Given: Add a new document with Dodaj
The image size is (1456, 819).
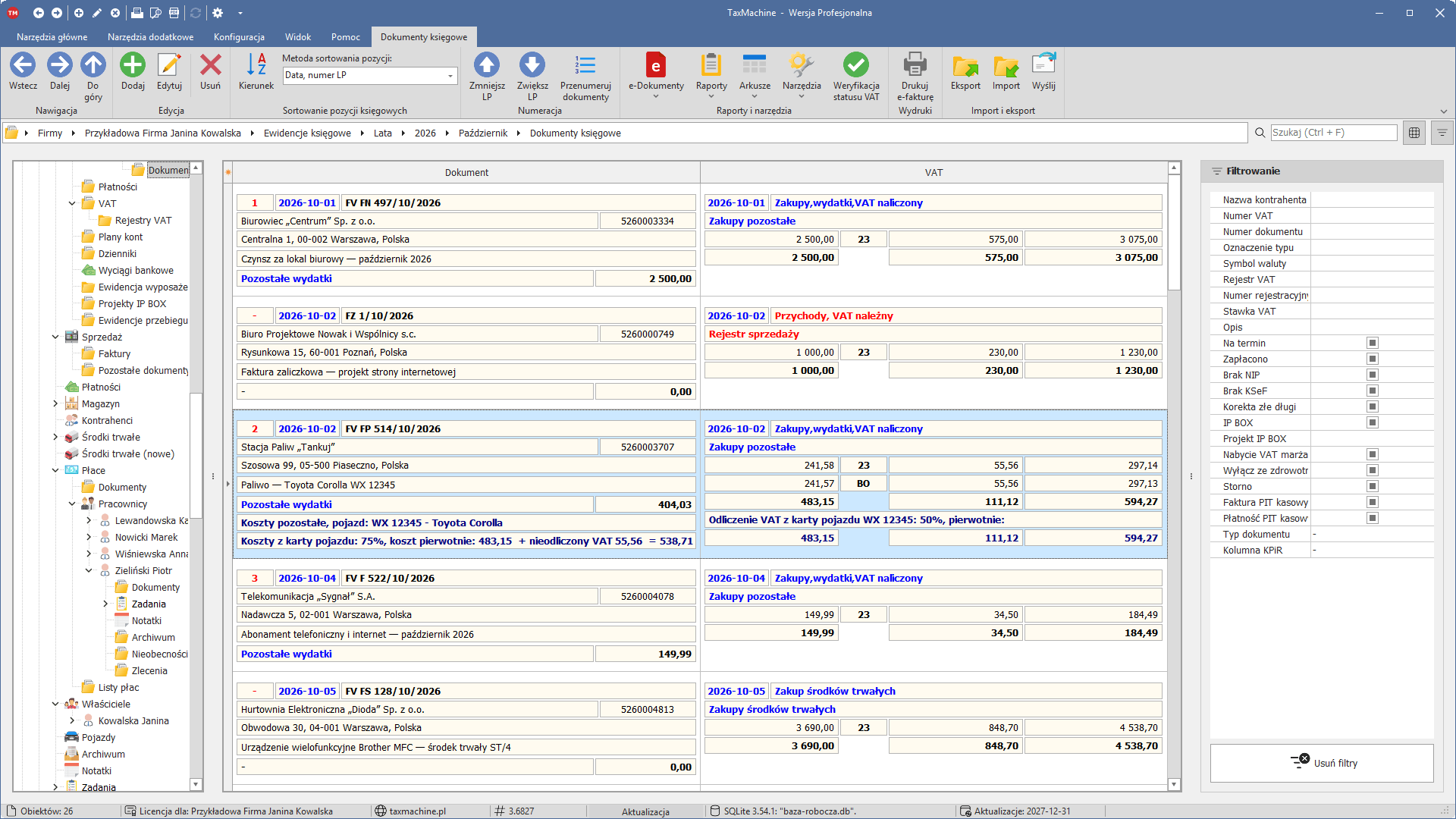Looking at the screenshot, I should (x=133, y=65).
